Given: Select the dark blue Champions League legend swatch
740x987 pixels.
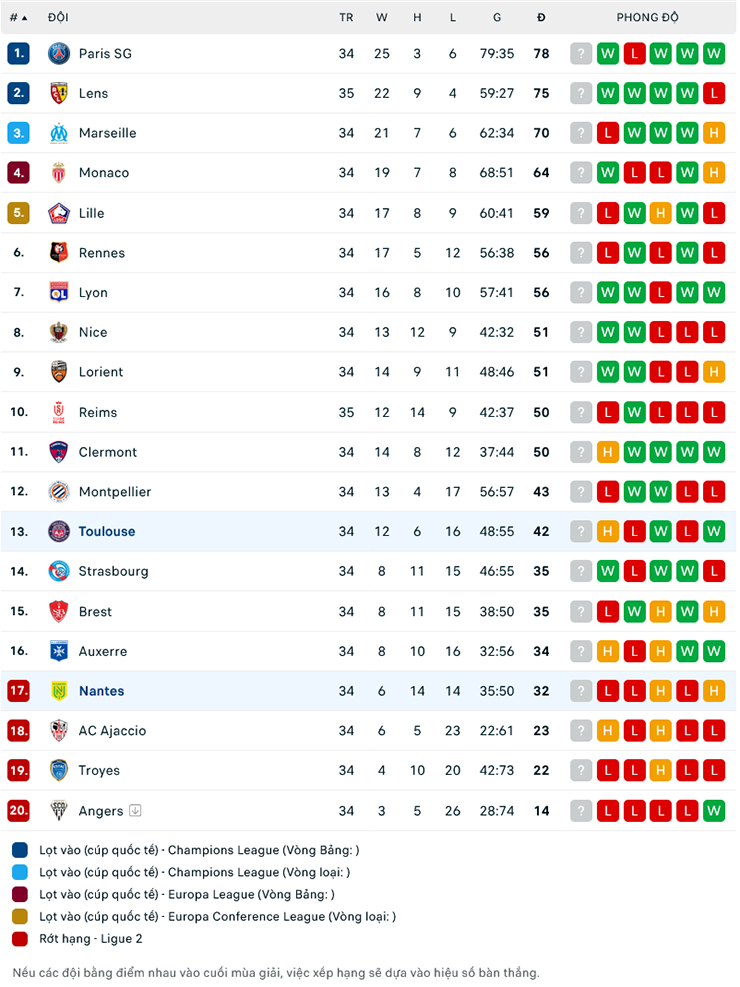Looking at the screenshot, I should (20, 850).
